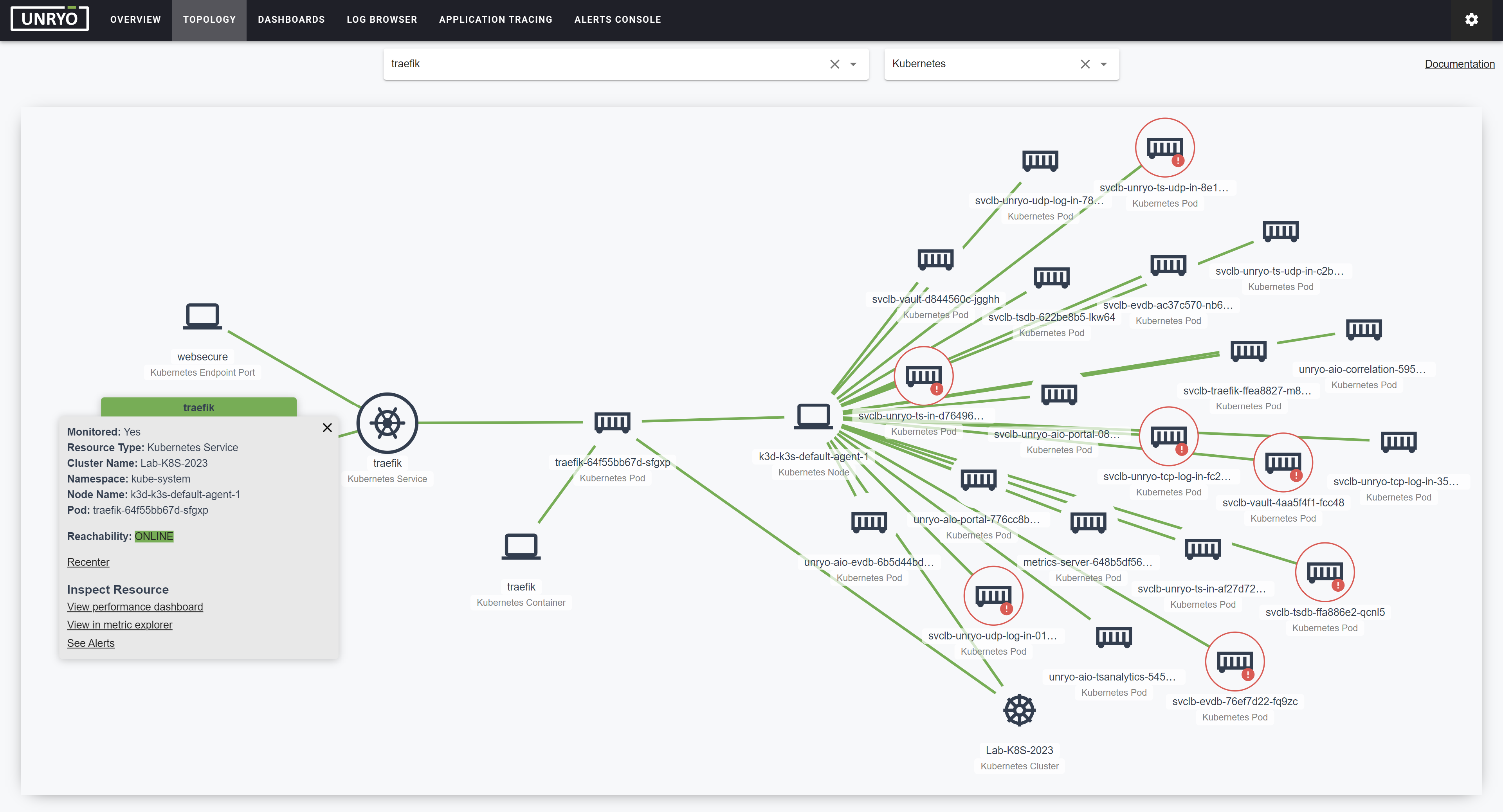Expand the Kubernetes filter dropdown arrow

[1103, 64]
